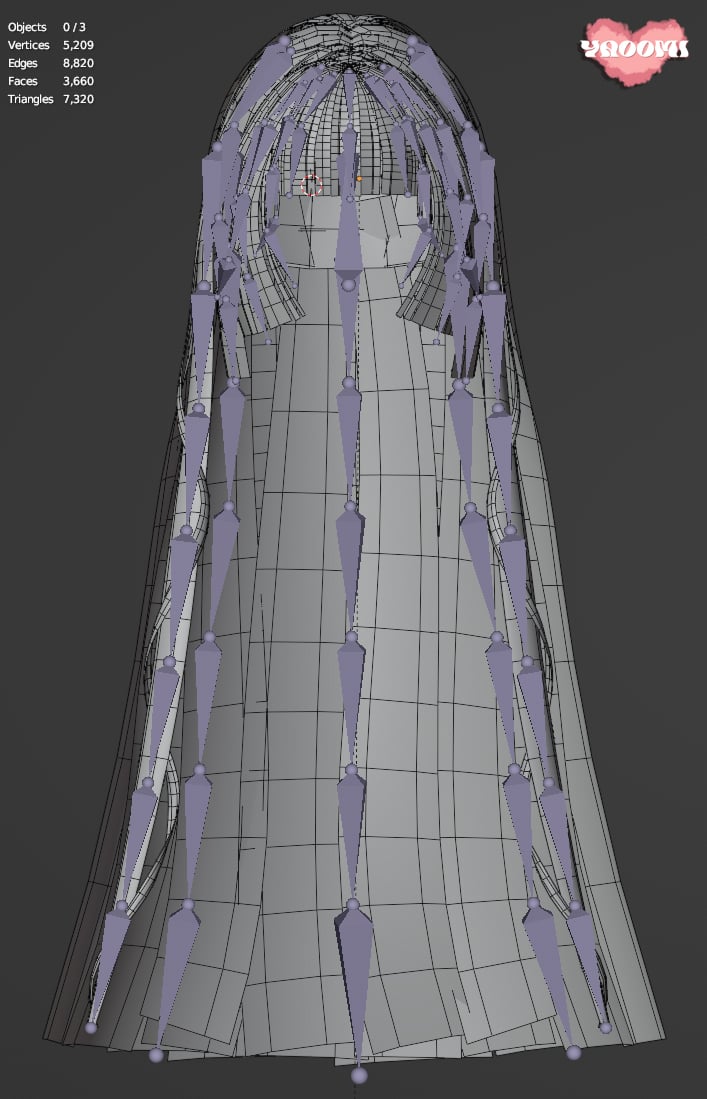
Task: Select the orange object origin dot
Action: (x=359, y=179)
